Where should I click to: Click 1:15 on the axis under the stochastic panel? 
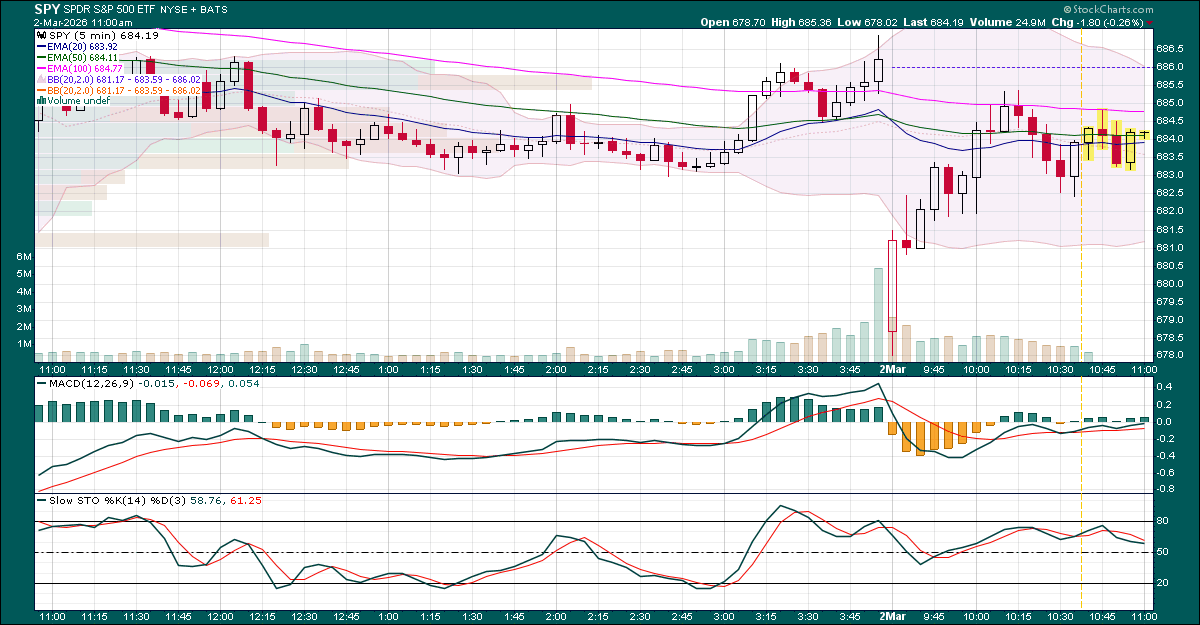[x=431, y=619]
